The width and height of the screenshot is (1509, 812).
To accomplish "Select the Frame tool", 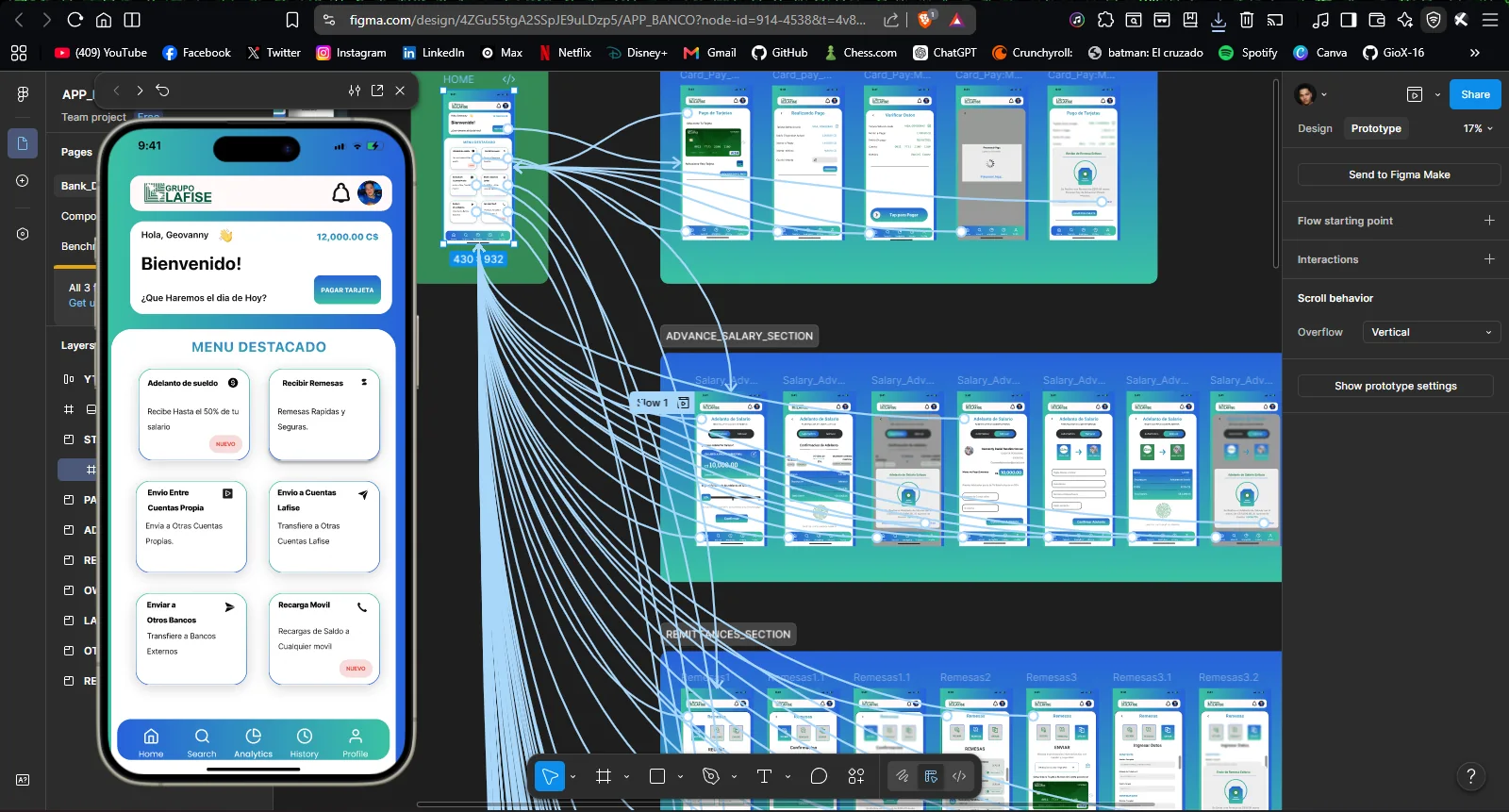I will tap(604, 776).
